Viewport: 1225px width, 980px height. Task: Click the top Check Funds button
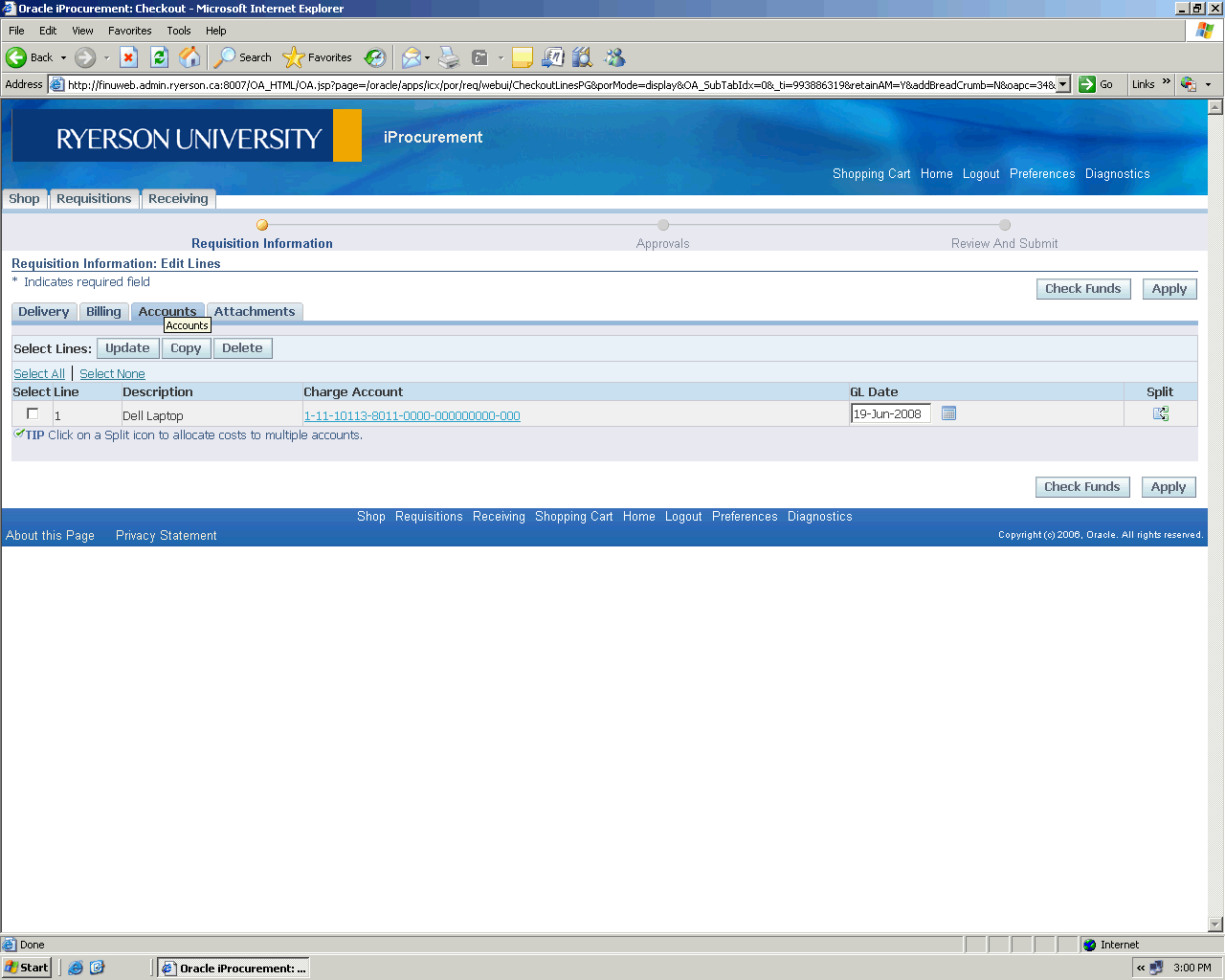[1082, 289]
